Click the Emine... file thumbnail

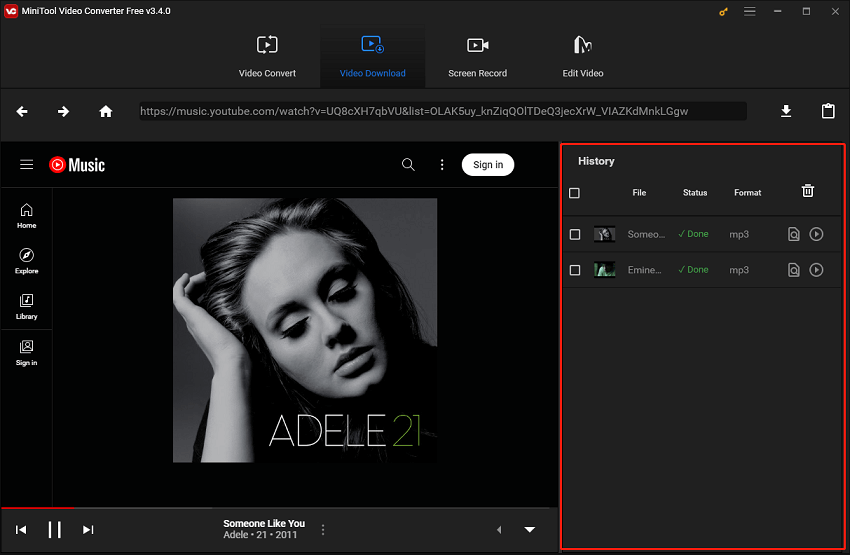coord(604,270)
